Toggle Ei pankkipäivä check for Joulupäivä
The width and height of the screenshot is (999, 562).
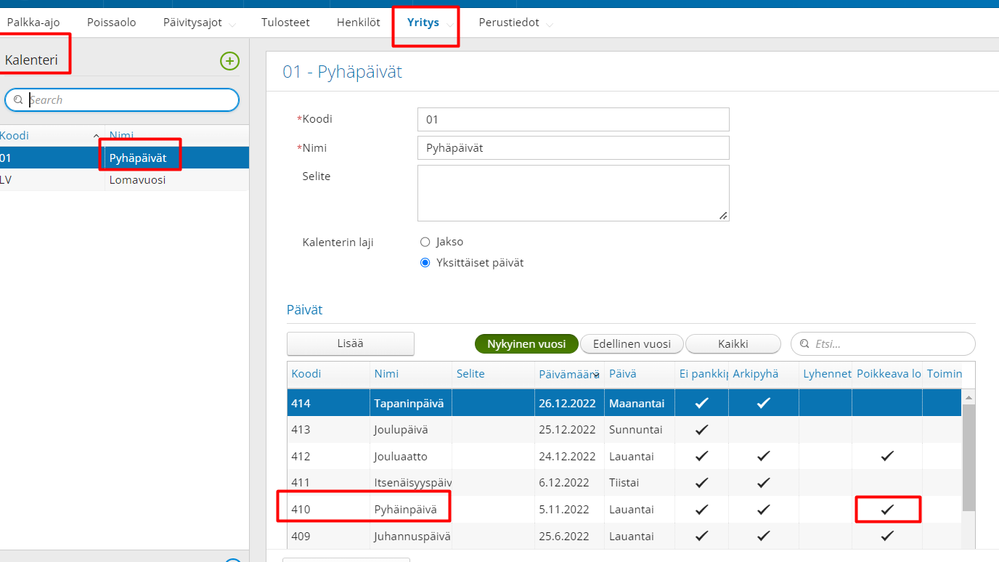tap(701, 429)
